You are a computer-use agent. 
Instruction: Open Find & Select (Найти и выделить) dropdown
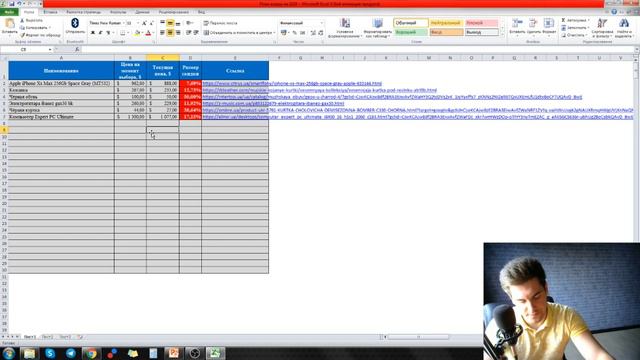click(624, 28)
